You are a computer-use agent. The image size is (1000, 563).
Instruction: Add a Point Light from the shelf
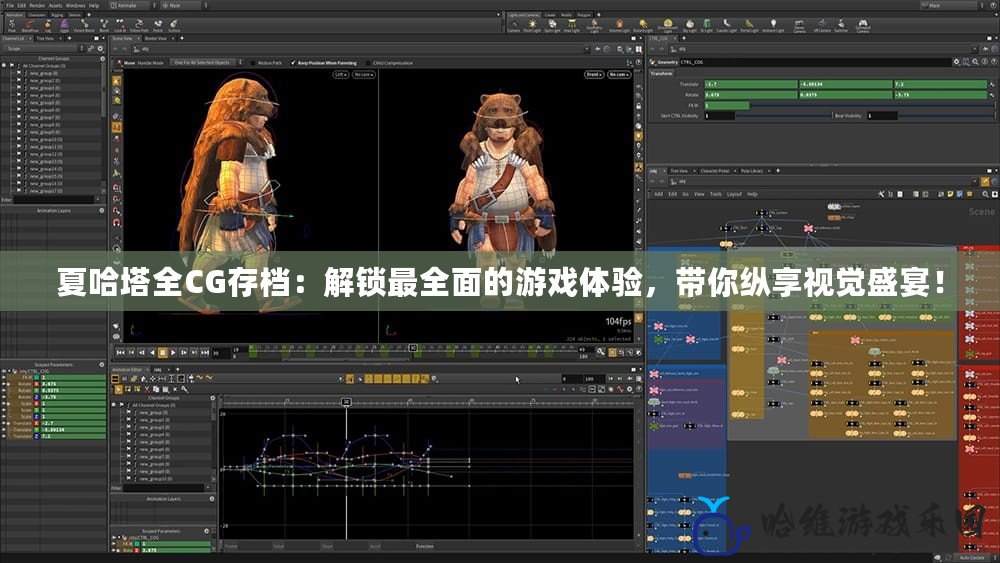532,26
